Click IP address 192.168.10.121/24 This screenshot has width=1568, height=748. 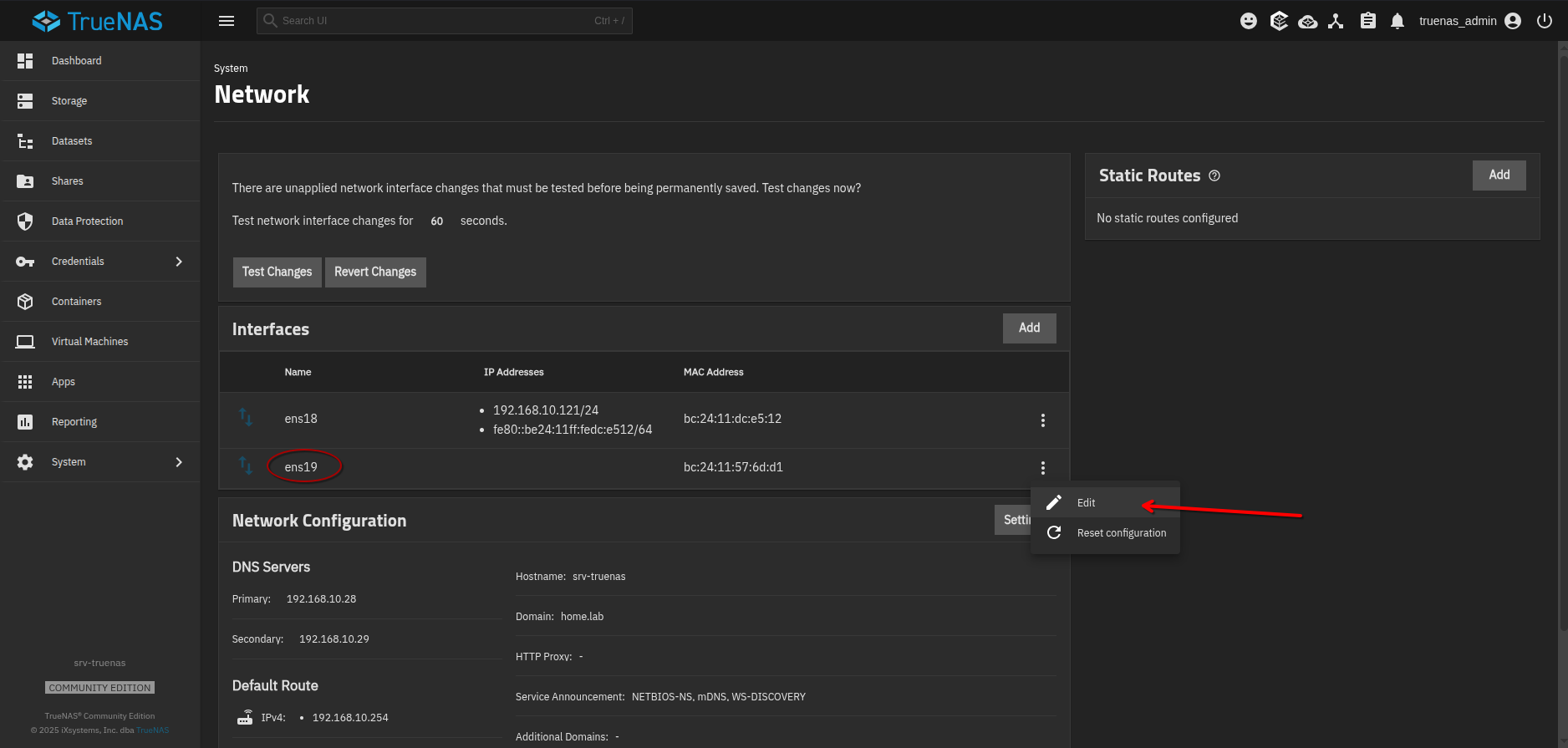tap(546, 410)
